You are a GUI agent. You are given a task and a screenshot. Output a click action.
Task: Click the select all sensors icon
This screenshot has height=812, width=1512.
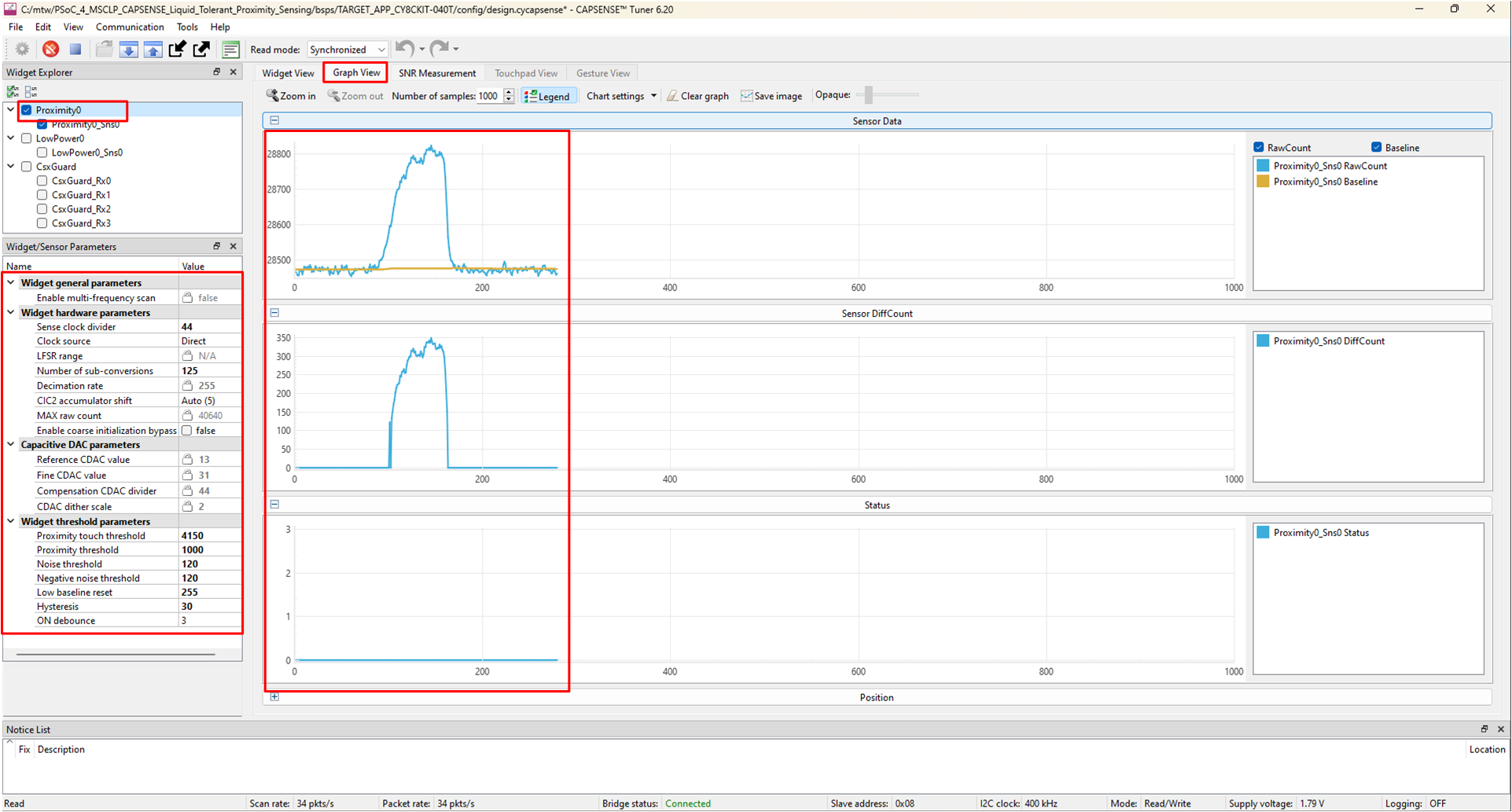tap(13, 92)
